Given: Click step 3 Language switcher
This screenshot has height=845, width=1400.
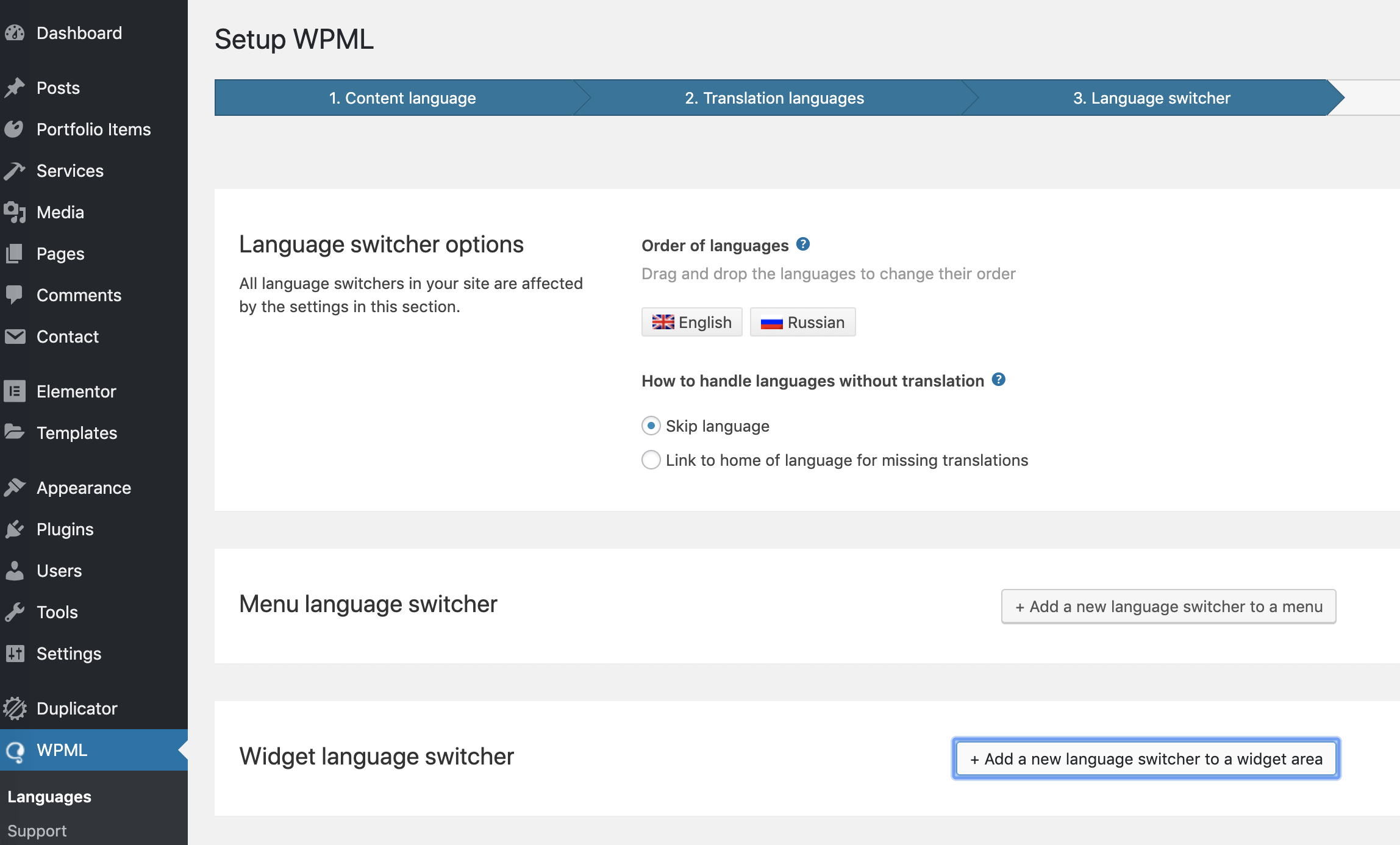Looking at the screenshot, I should coord(1151,98).
